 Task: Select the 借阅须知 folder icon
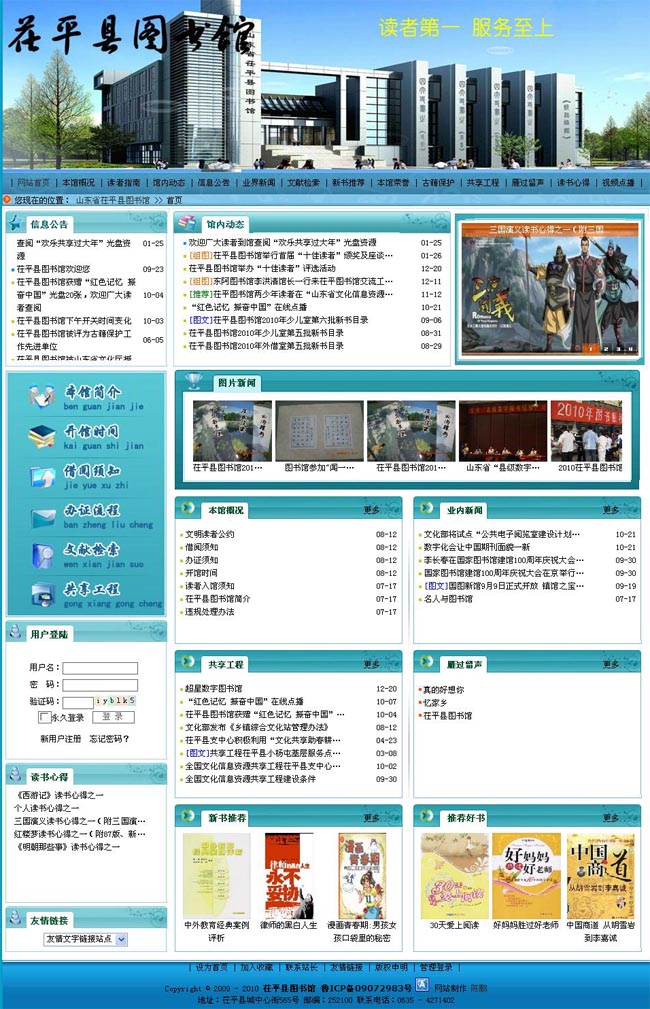tap(41, 475)
